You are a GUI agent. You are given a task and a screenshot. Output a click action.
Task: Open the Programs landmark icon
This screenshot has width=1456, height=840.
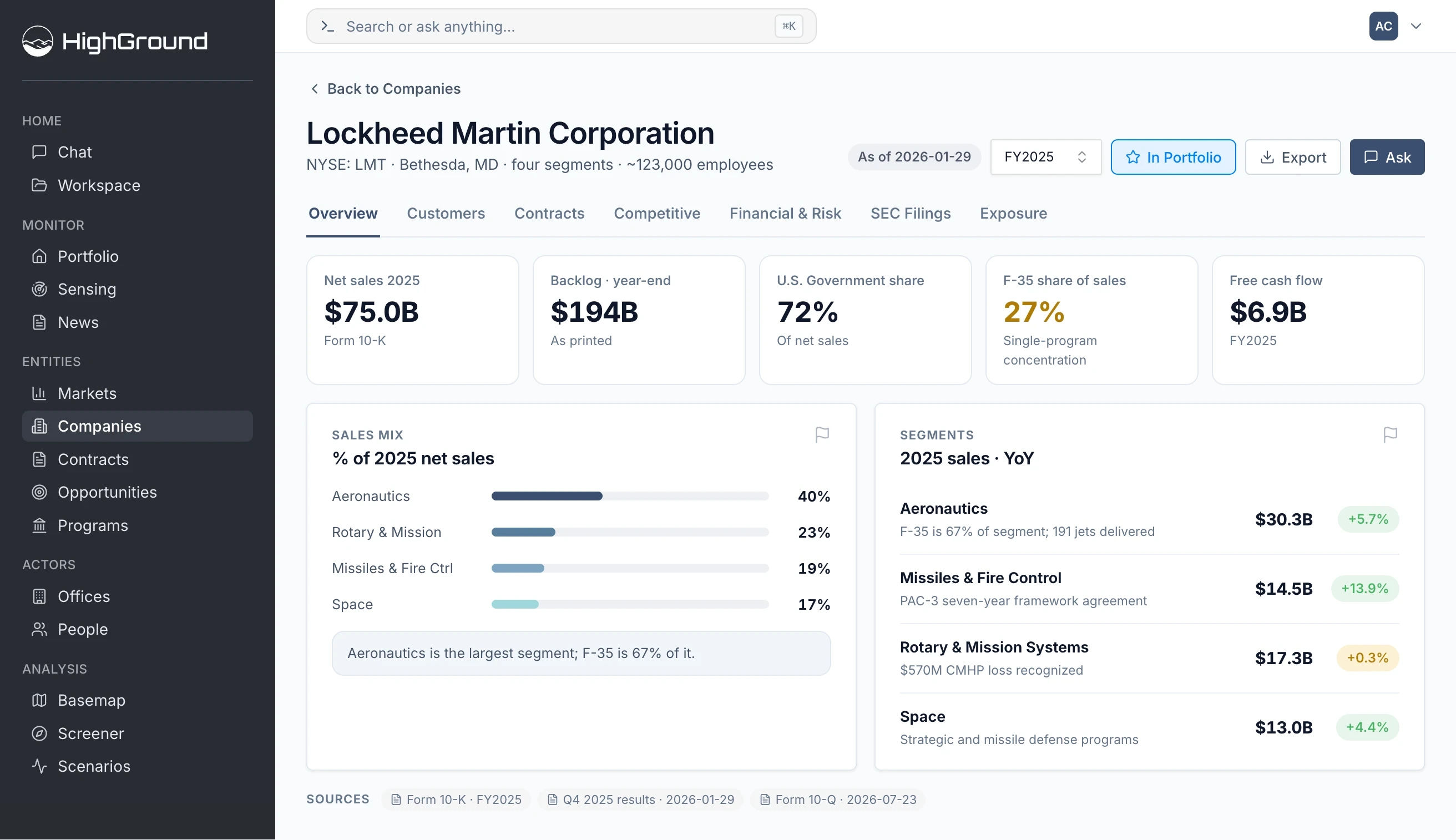tap(39, 525)
